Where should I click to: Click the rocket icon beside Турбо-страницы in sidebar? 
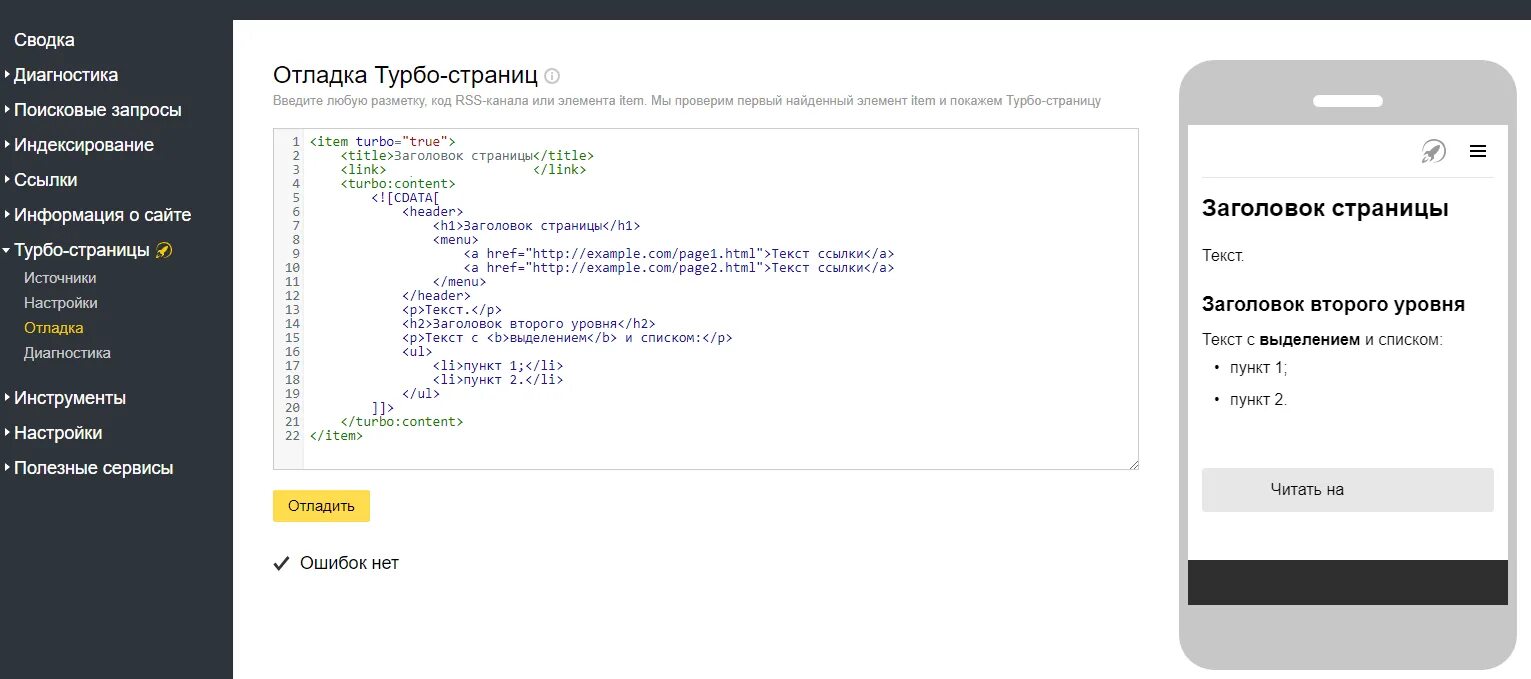click(x=165, y=250)
